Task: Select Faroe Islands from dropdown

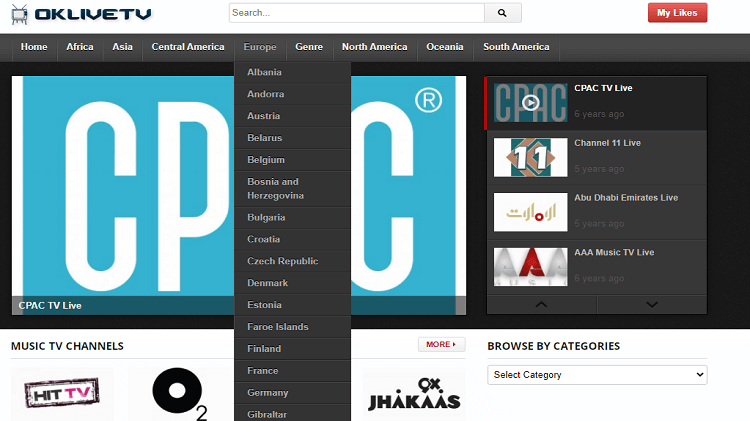Action: 292,327
